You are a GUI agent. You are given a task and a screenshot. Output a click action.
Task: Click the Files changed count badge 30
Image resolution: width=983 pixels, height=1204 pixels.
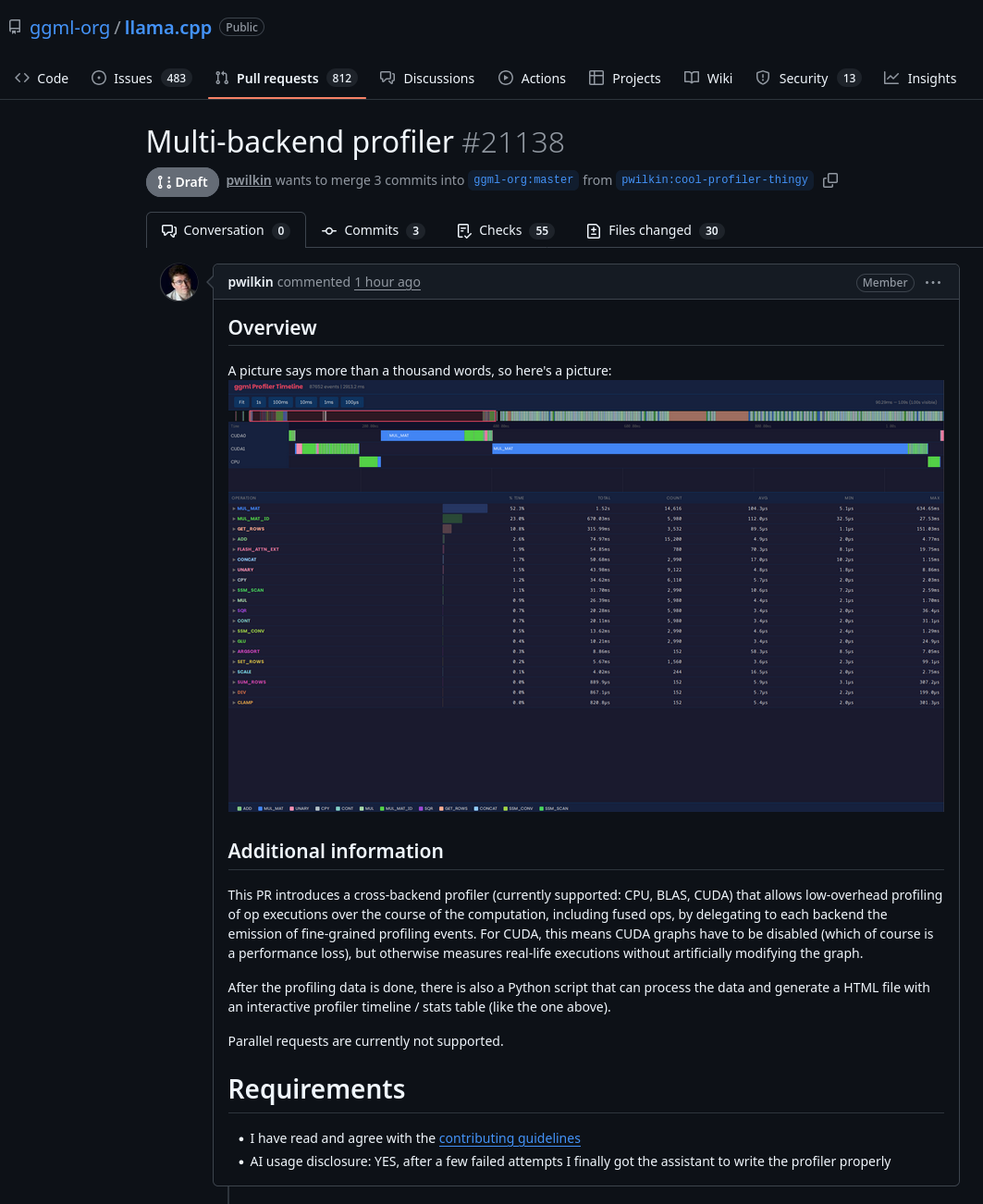[712, 231]
